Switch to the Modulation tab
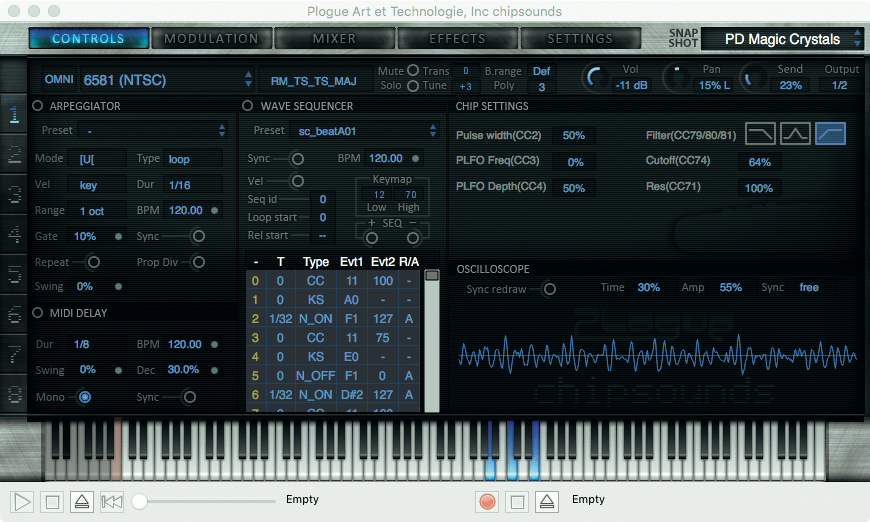Viewport: 870px width, 522px height. coord(211,39)
